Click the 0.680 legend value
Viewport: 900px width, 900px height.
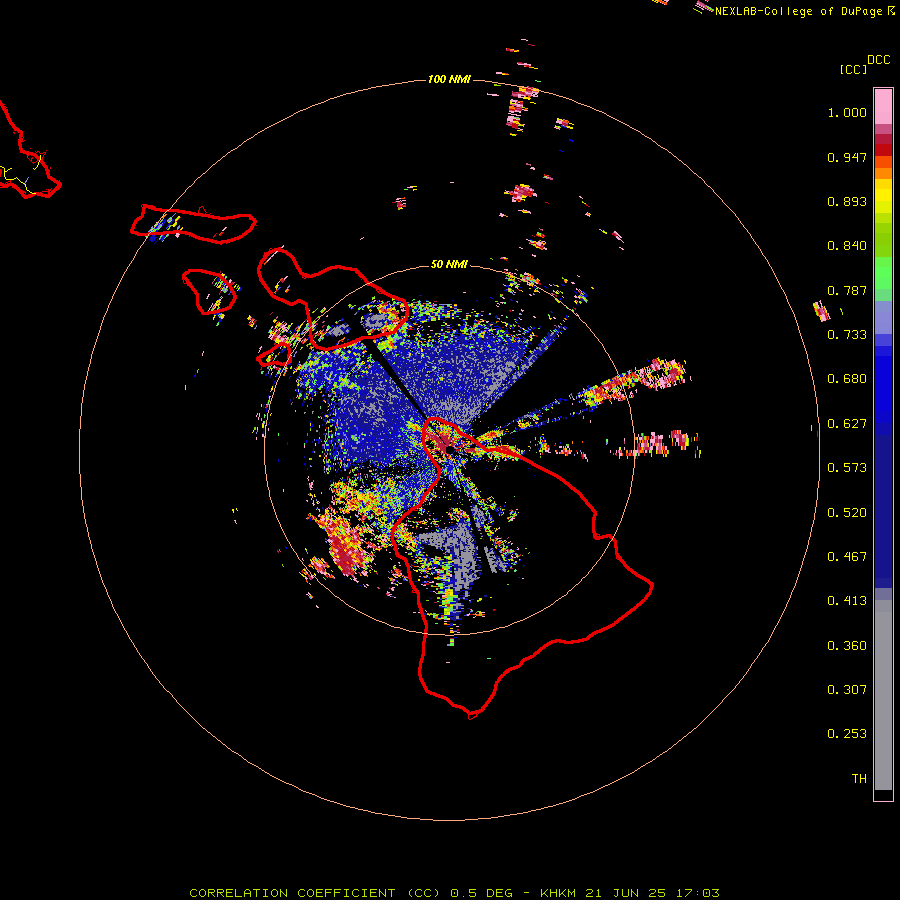tap(847, 379)
